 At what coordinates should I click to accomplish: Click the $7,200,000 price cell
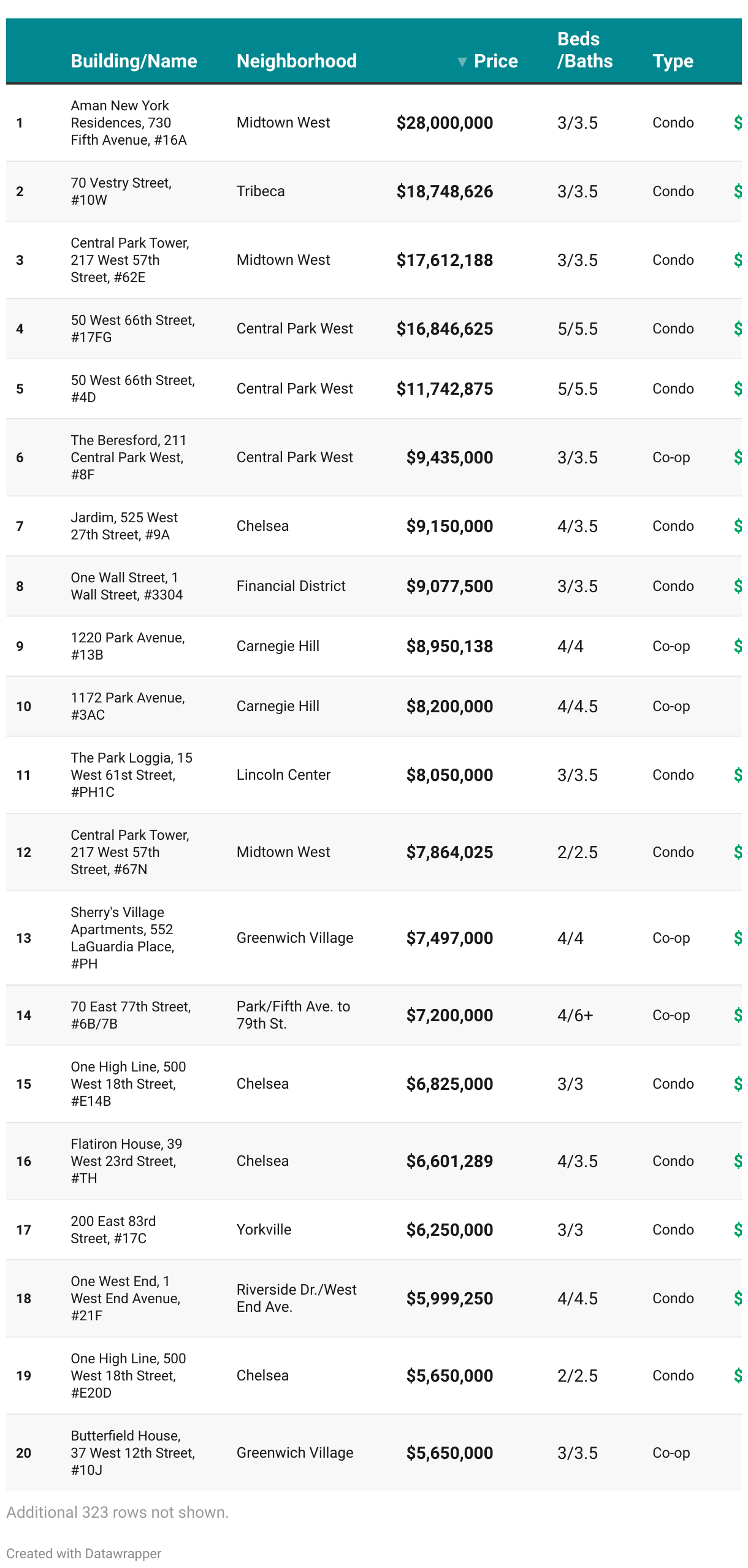[449, 1016]
